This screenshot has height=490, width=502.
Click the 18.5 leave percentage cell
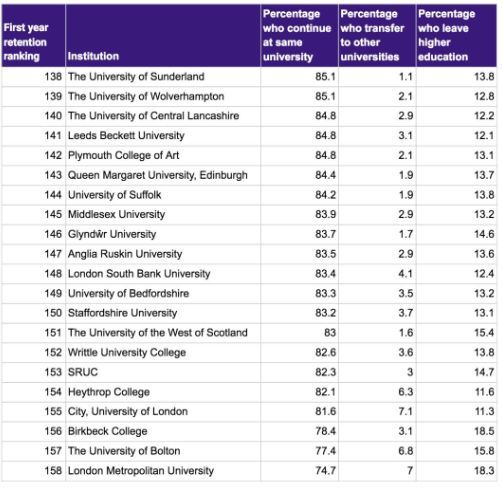point(456,431)
